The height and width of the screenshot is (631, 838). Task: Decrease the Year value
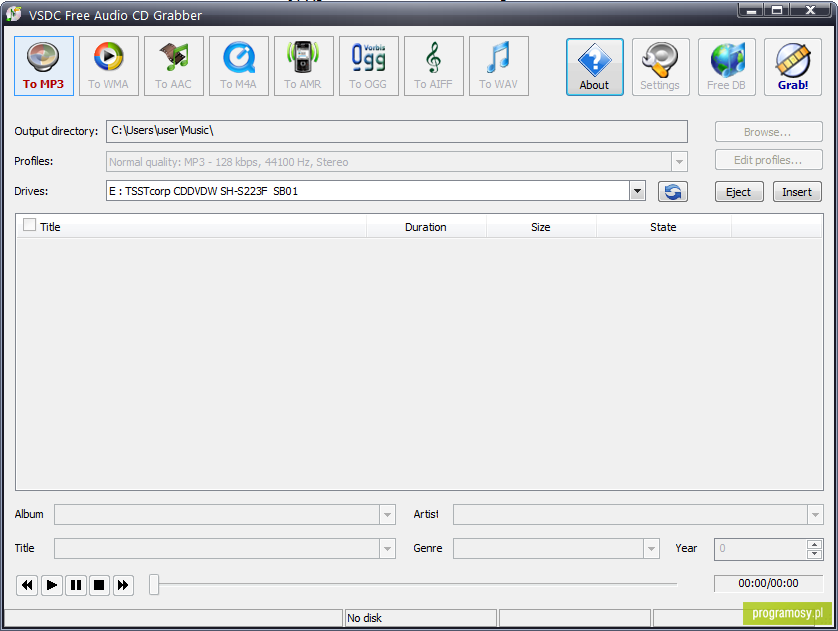point(814,554)
